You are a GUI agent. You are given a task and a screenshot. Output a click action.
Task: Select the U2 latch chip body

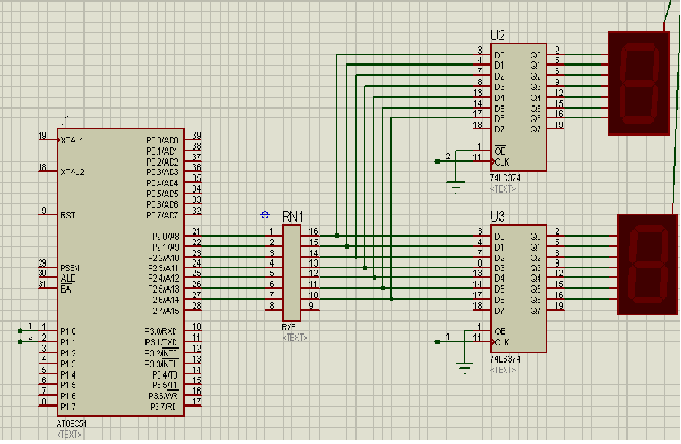click(518, 105)
